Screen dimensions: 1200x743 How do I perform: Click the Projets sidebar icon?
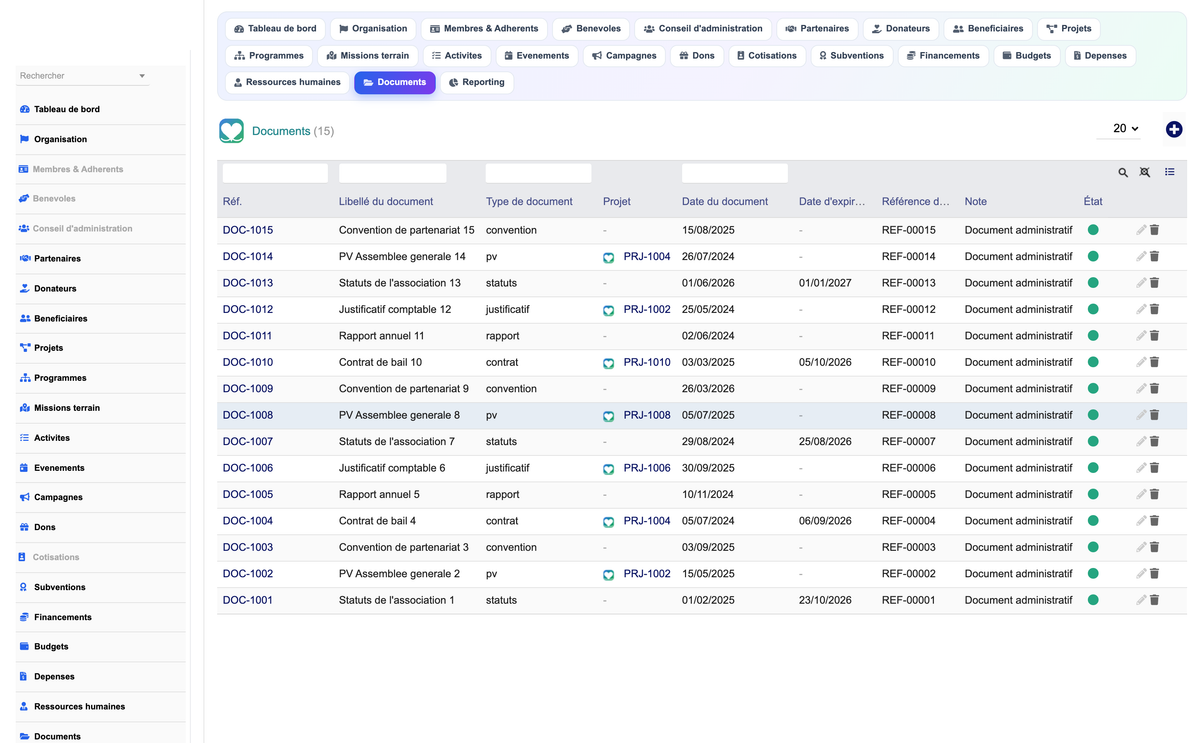pos(25,348)
